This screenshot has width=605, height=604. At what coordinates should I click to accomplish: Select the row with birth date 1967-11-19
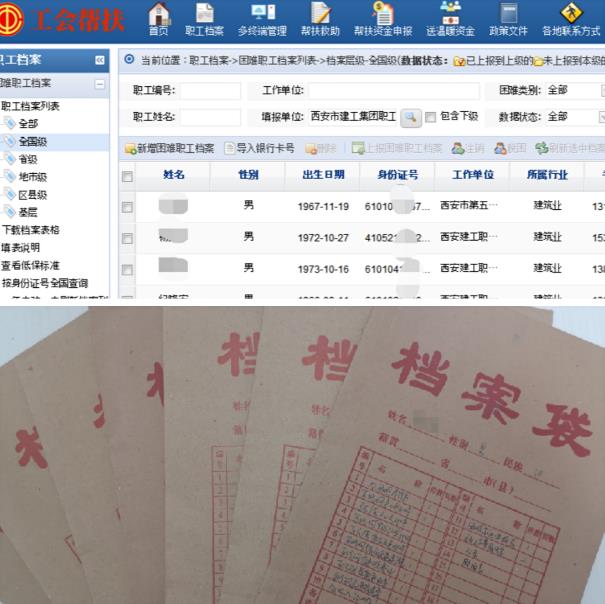[x=127, y=207]
